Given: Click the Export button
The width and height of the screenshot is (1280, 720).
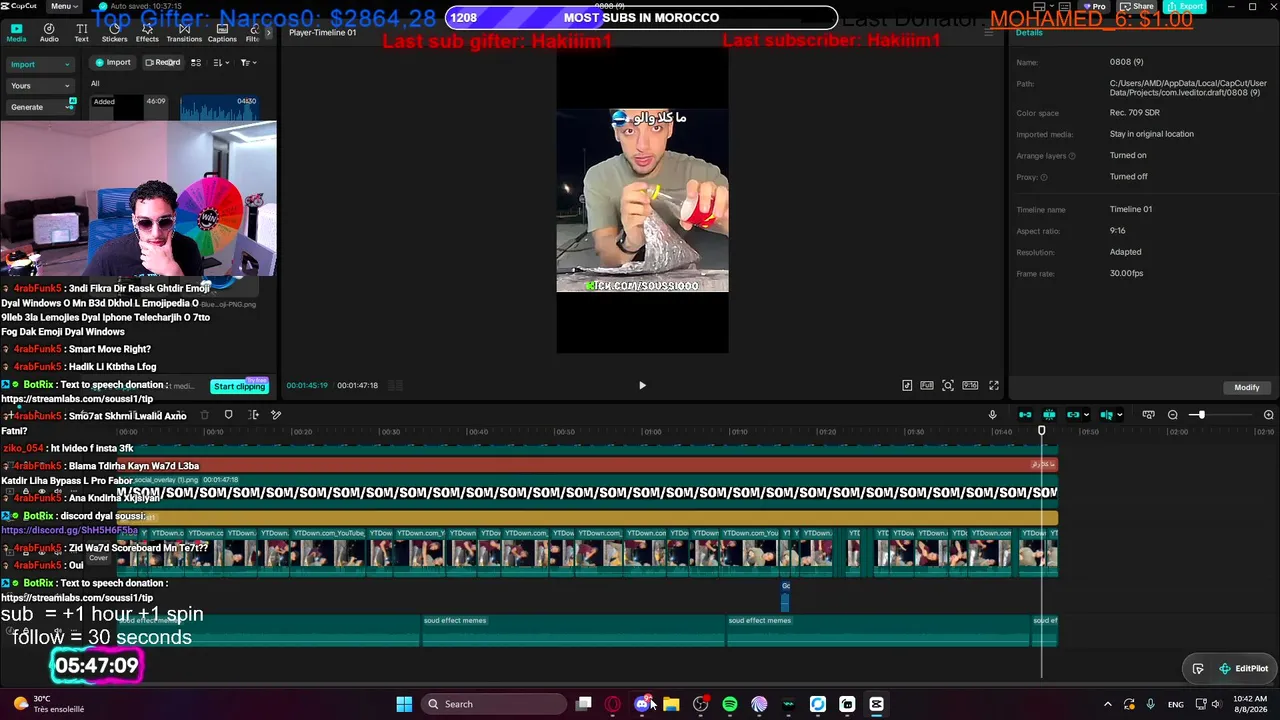Looking at the screenshot, I should 1184,6.
